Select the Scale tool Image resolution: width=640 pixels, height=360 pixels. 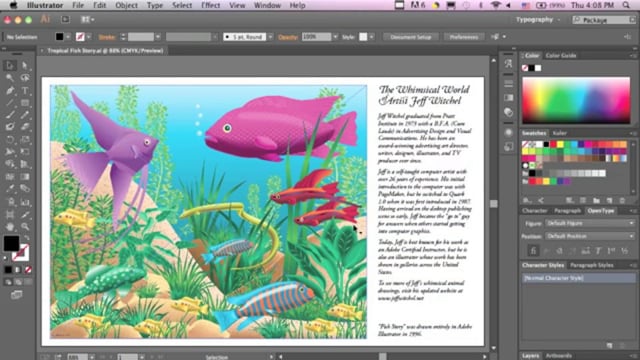point(25,139)
